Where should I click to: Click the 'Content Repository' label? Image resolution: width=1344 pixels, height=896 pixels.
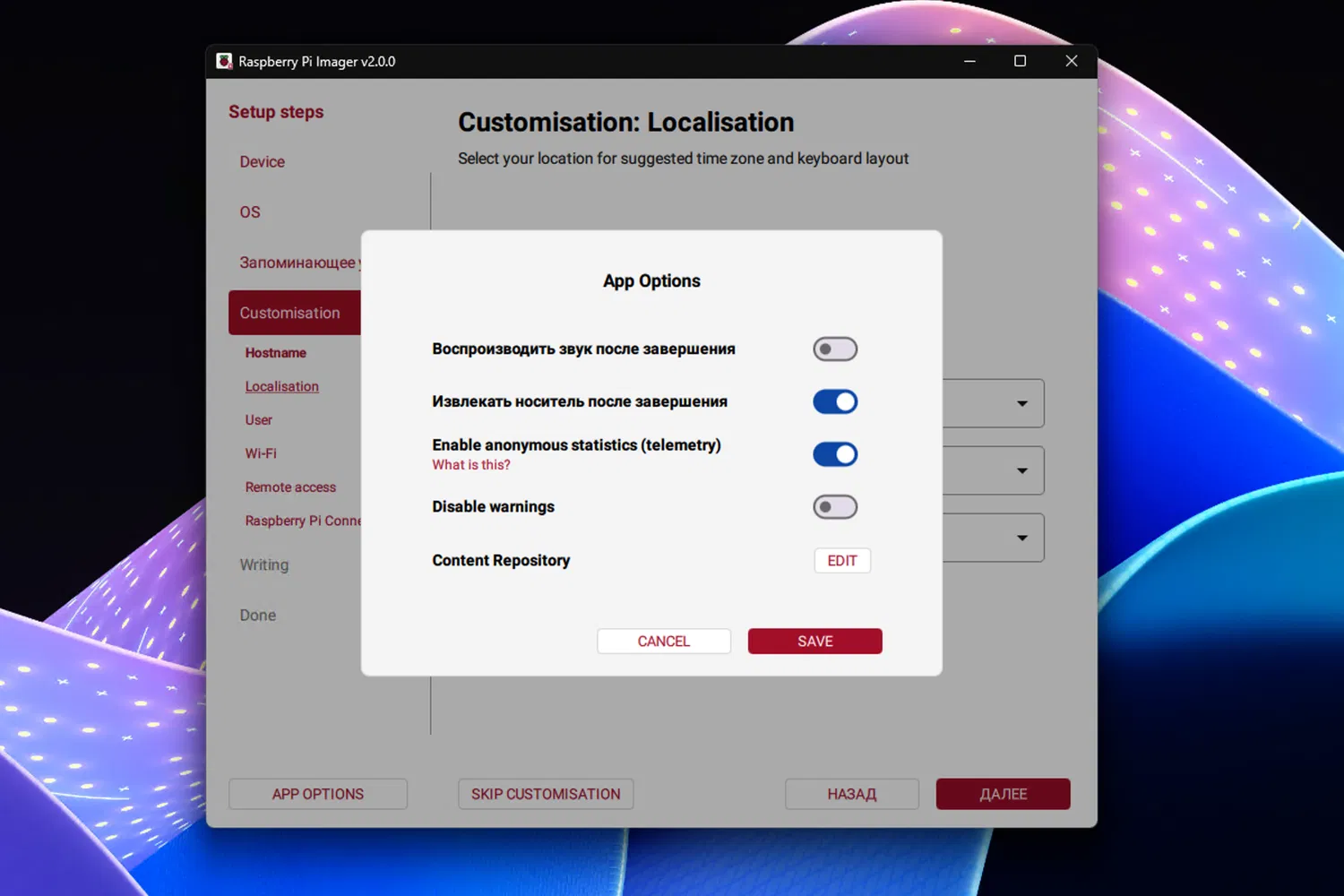pos(501,561)
